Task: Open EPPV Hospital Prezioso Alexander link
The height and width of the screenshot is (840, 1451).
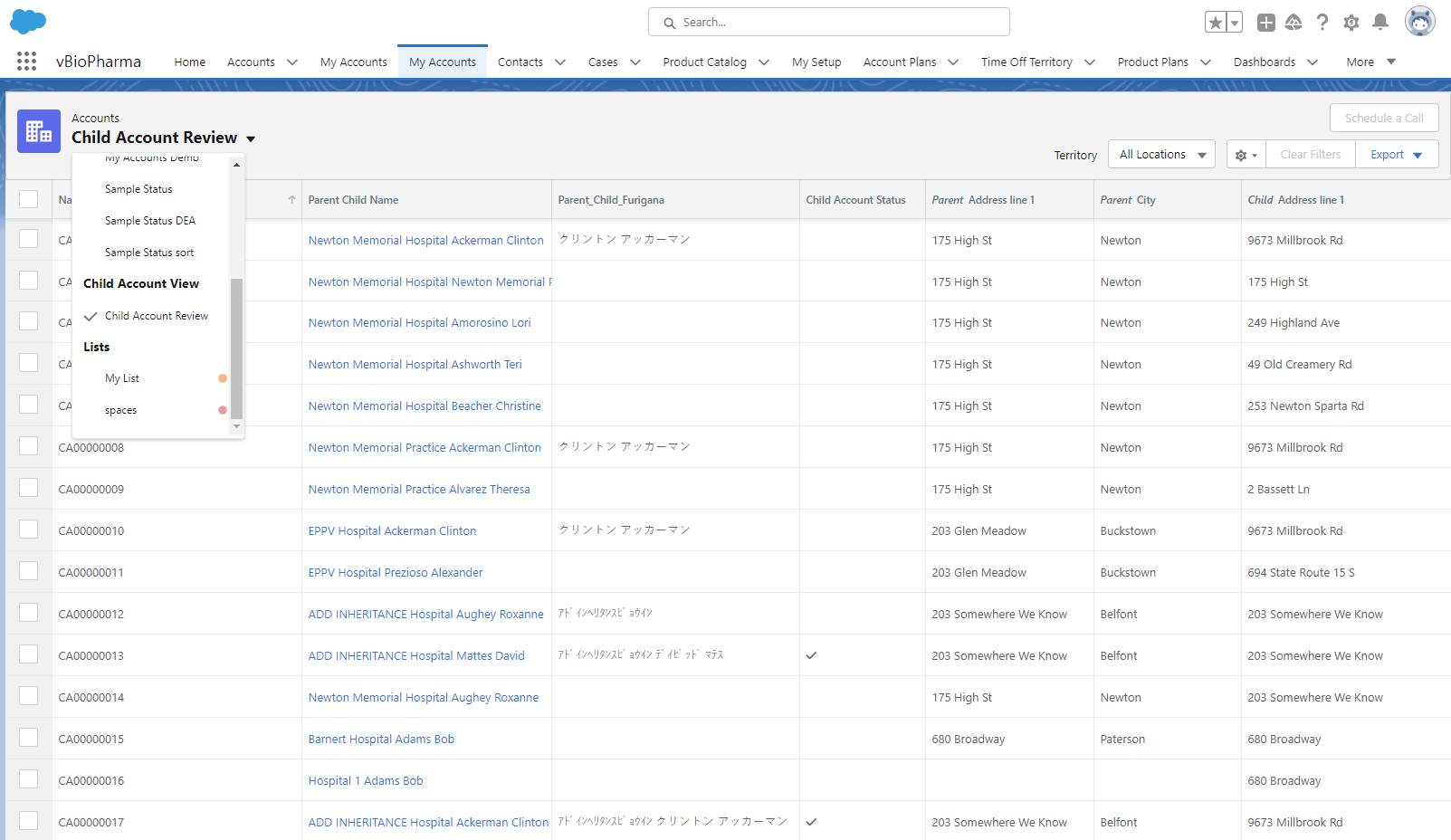Action: [396, 573]
